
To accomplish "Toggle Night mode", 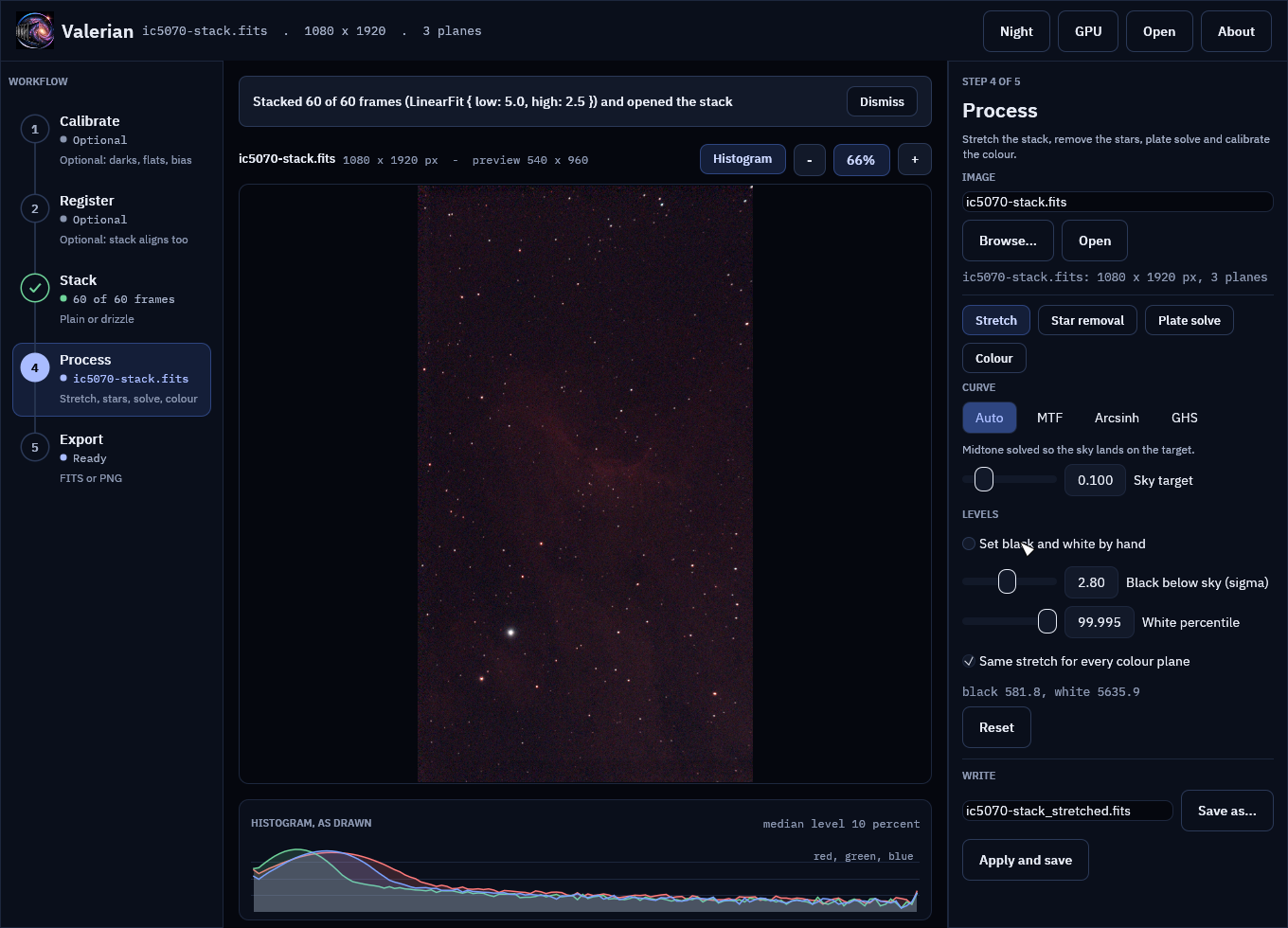I will 1016,31.
